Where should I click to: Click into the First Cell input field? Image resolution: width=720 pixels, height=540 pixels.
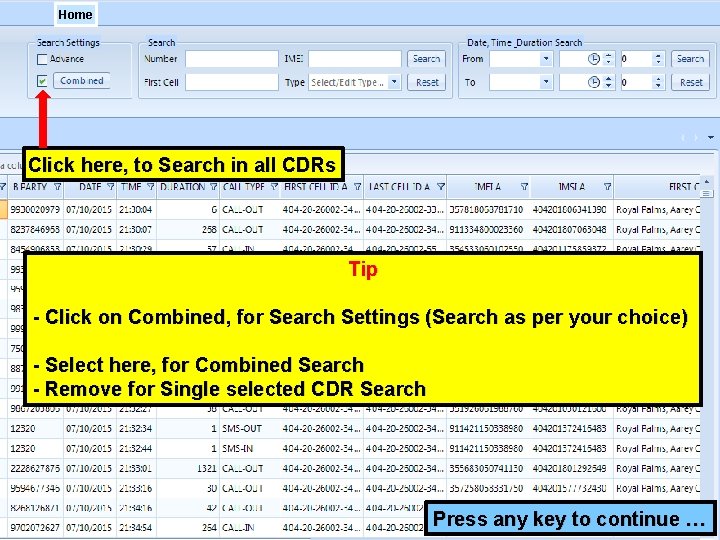tap(231, 83)
